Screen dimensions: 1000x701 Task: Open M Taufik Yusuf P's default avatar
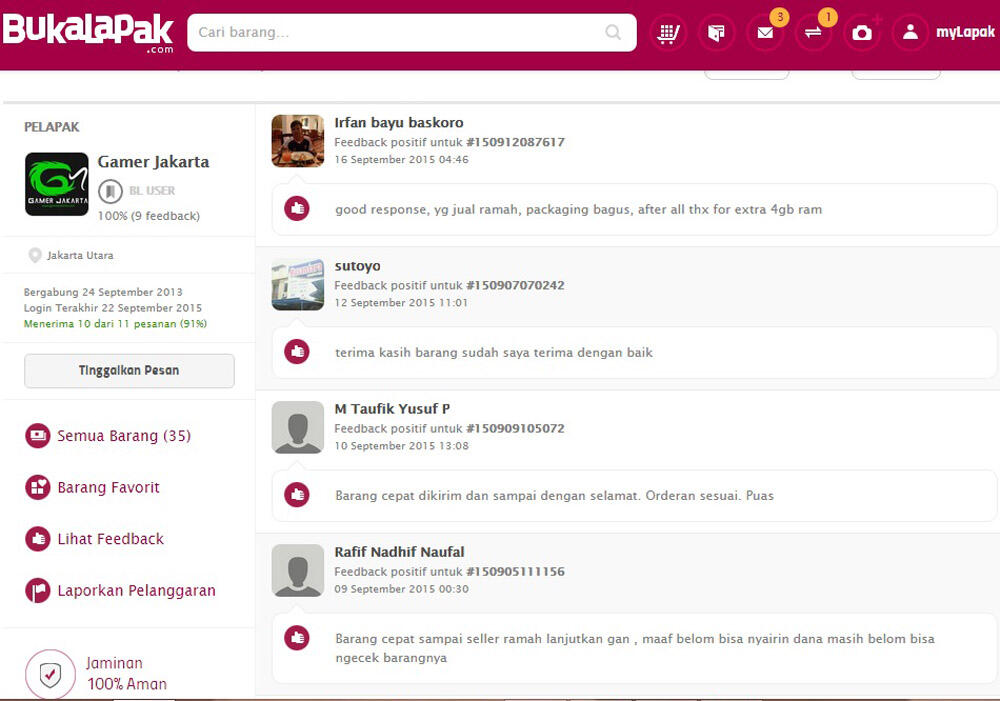coord(298,427)
